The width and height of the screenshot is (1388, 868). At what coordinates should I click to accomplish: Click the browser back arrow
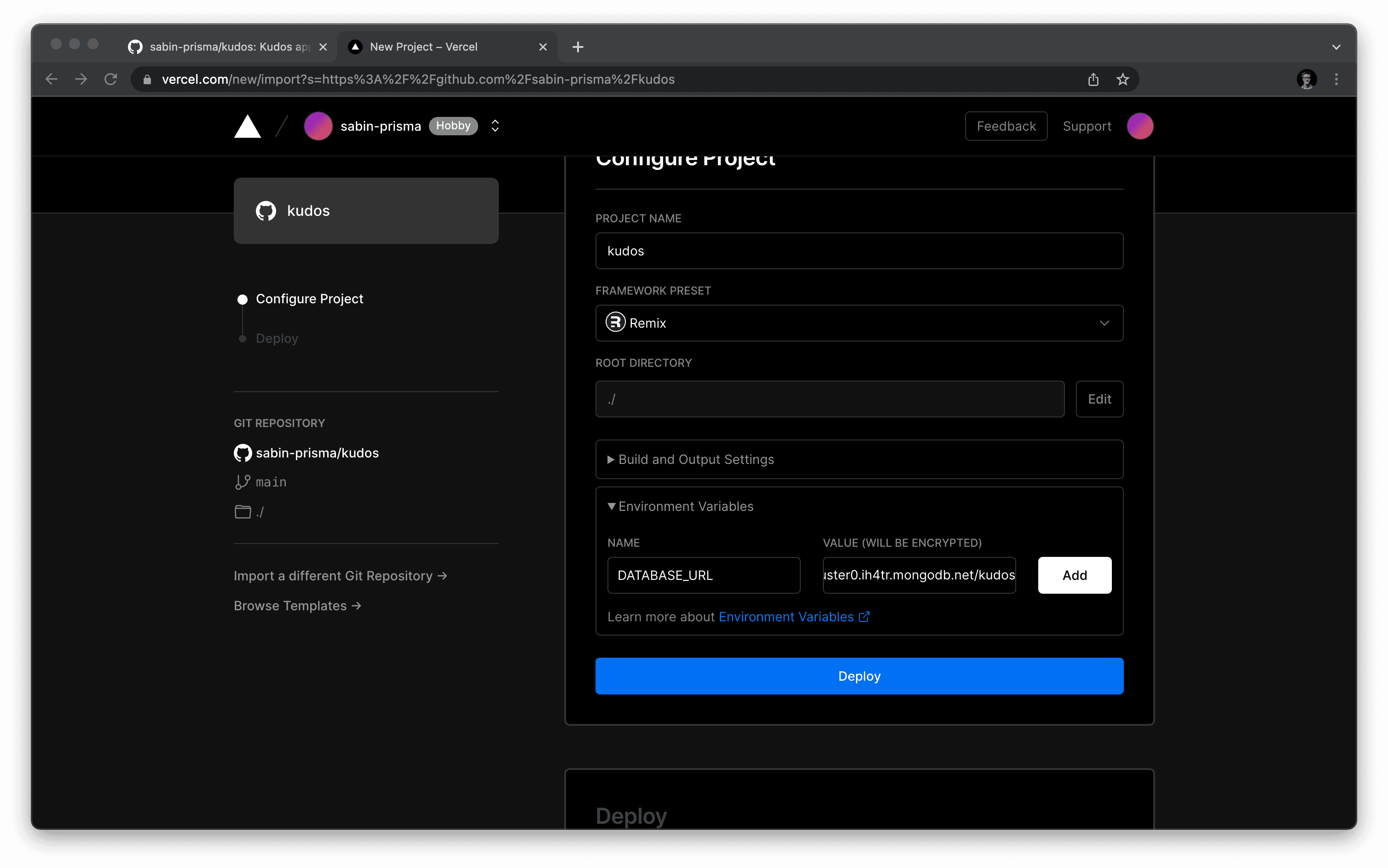coord(52,79)
